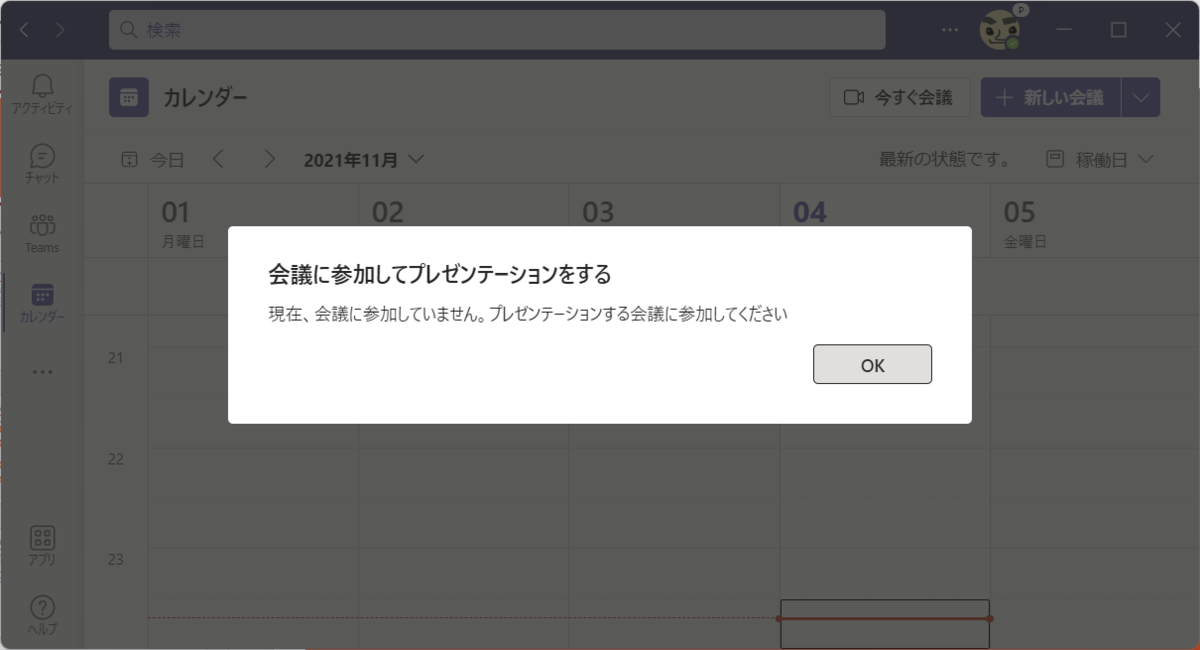Open your profile avatar menu
1200x650 pixels.
point(998,30)
